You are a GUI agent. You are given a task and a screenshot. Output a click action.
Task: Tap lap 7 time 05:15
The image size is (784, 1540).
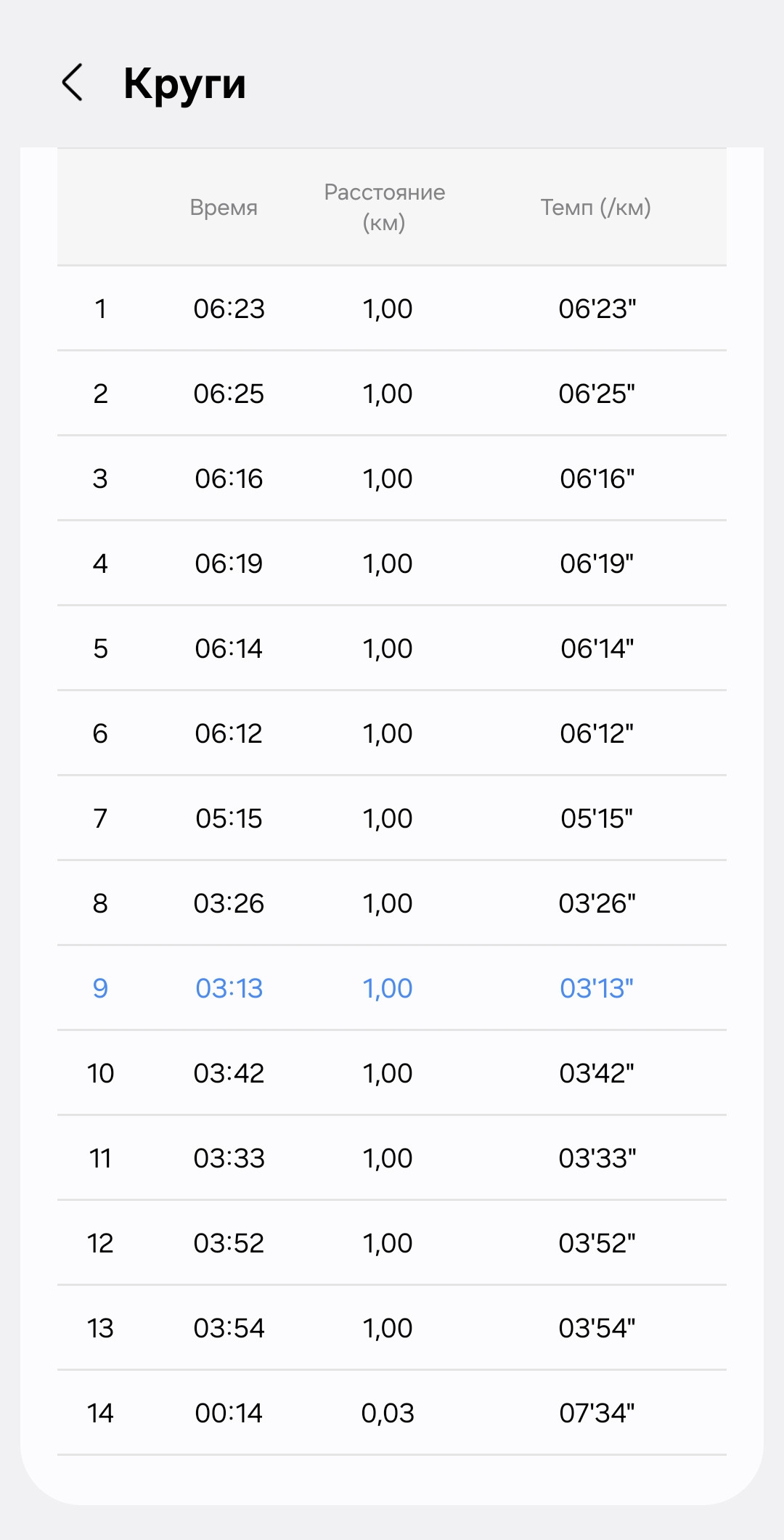click(x=229, y=818)
